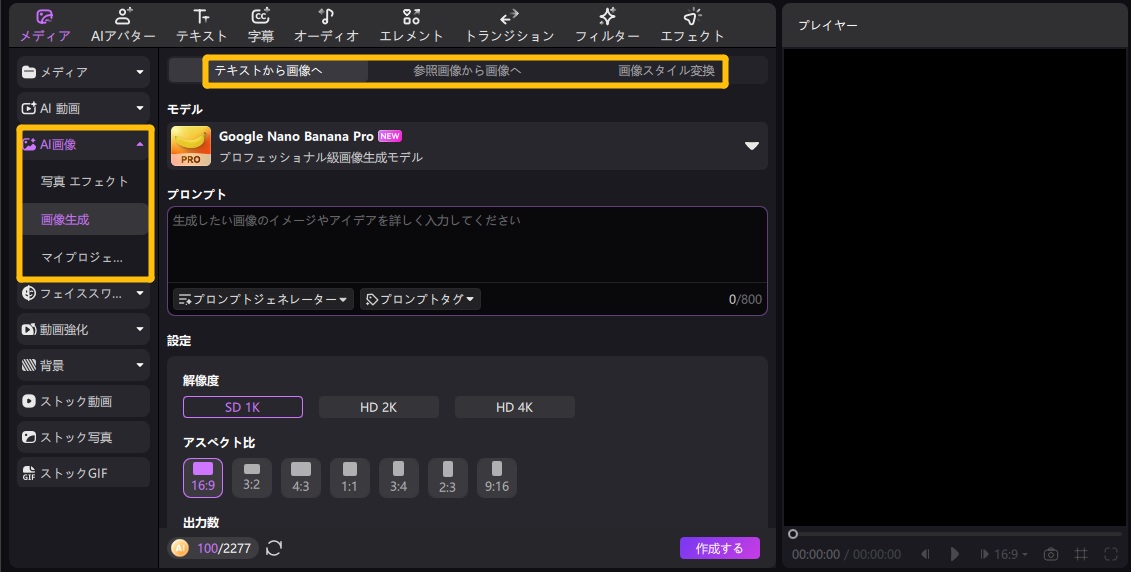Choose SD 1K resolution
Screen dimensions: 1131x572
(x=242, y=407)
